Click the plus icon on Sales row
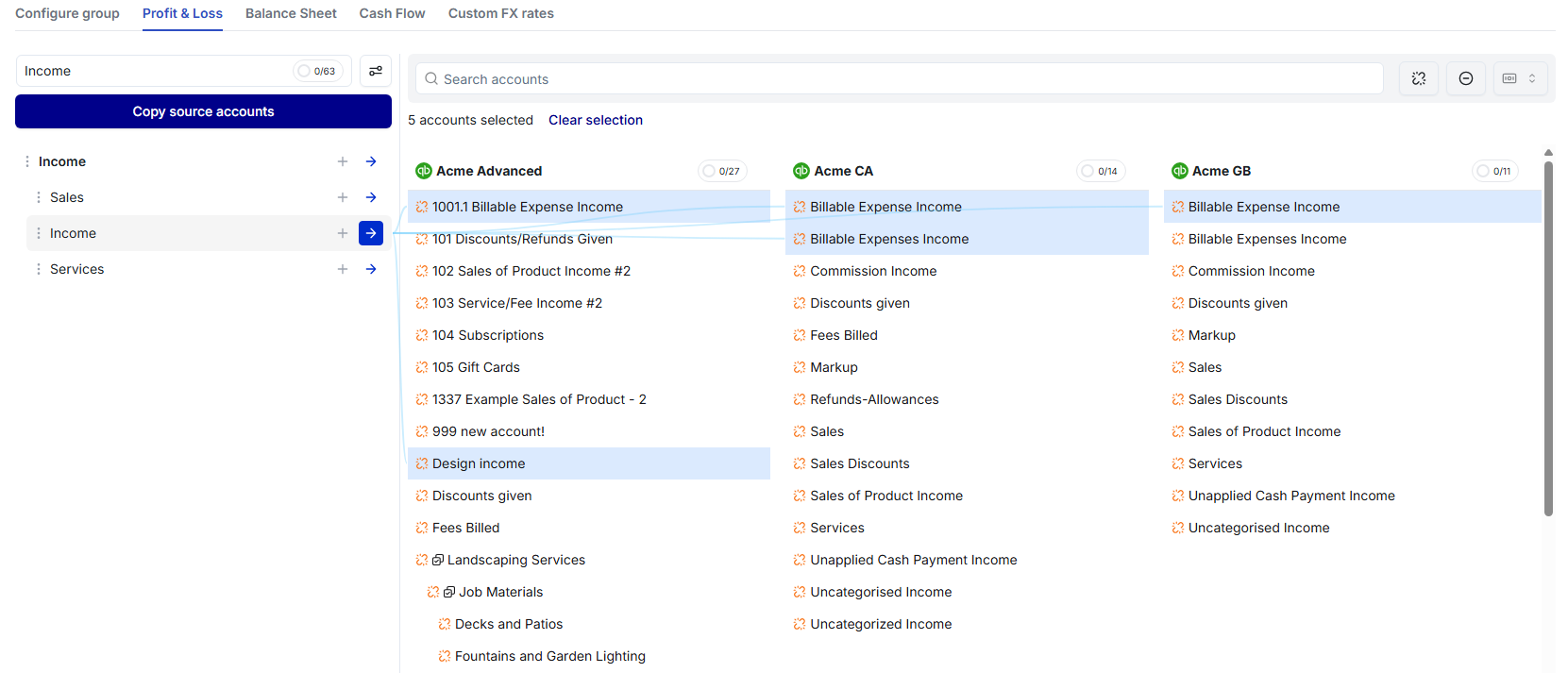This screenshot has height=673, width=1568. [x=343, y=197]
